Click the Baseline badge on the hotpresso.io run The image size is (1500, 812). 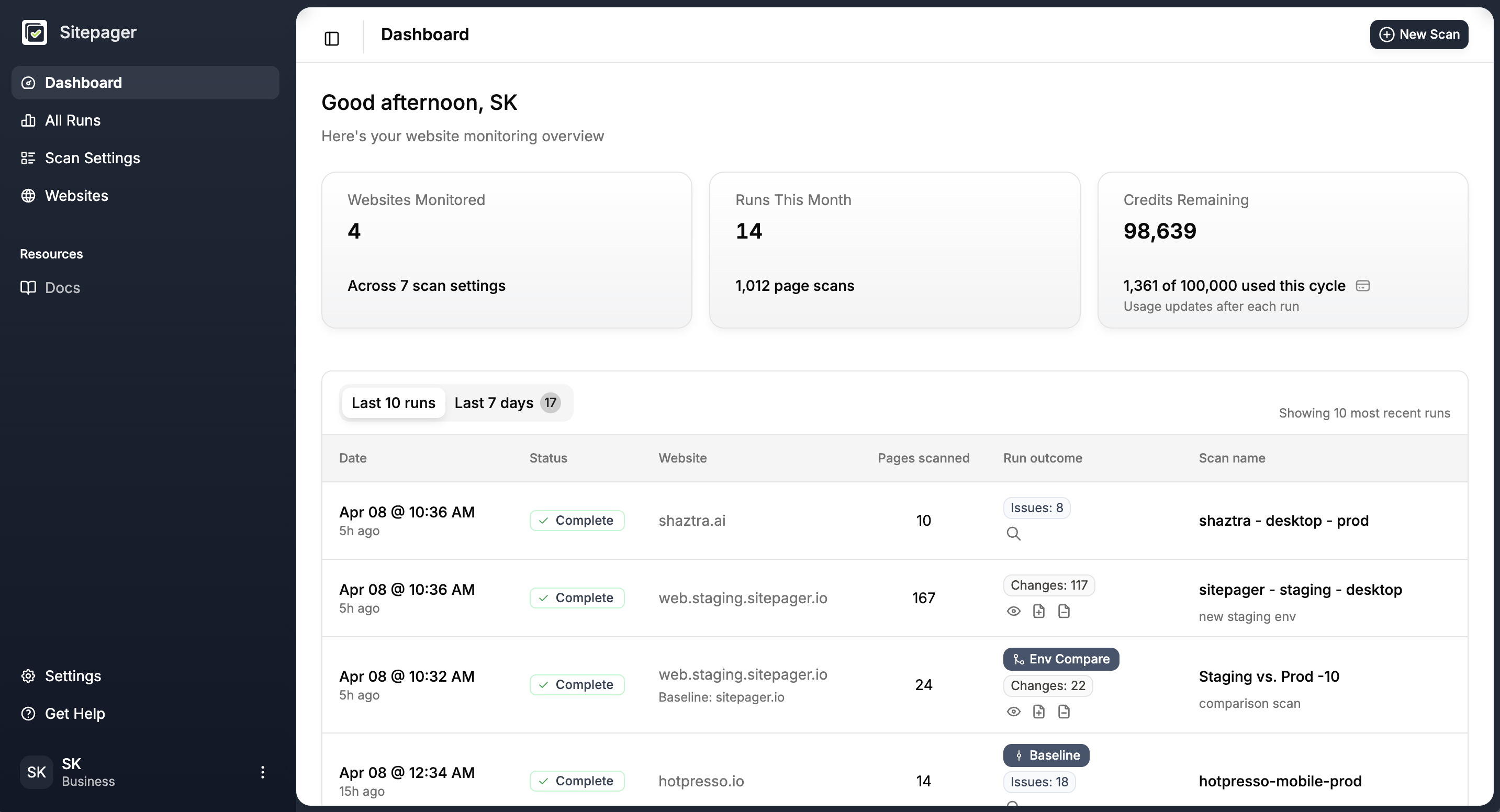1046,755
